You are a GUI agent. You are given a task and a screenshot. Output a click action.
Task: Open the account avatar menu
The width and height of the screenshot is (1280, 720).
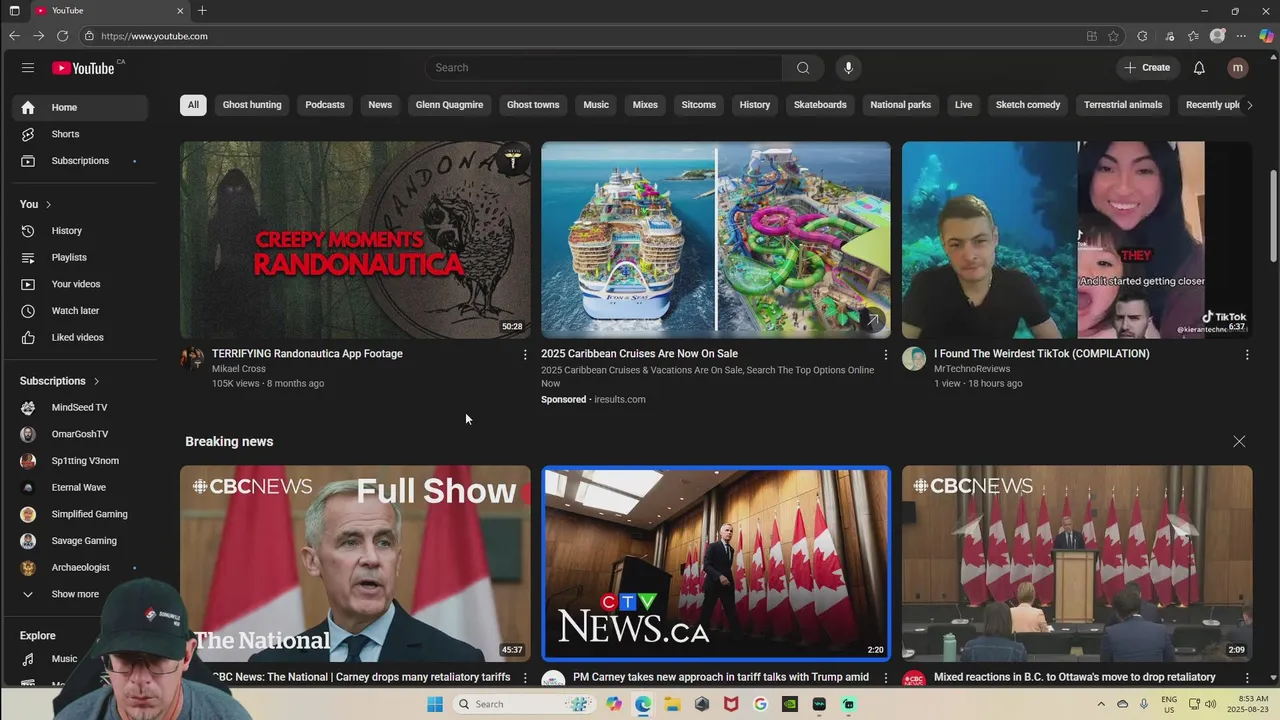click(x=1238, y=68)
